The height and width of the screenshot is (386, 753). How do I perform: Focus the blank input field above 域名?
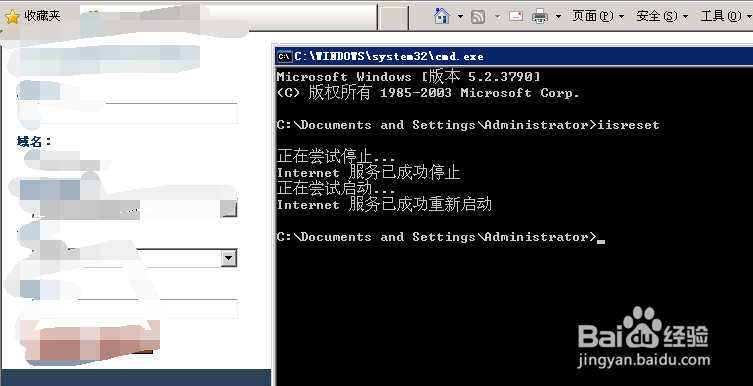click(137, 113)
